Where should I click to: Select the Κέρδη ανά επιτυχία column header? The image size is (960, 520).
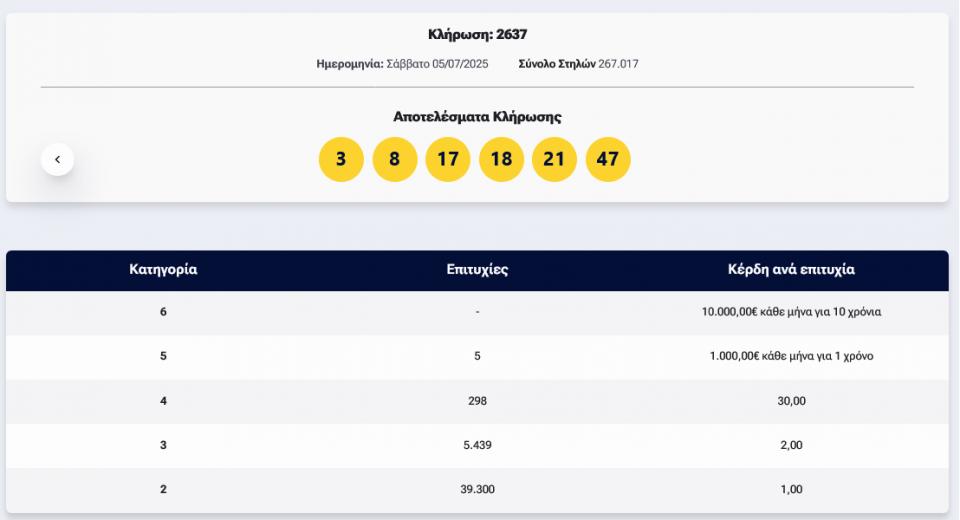point(791,270)
